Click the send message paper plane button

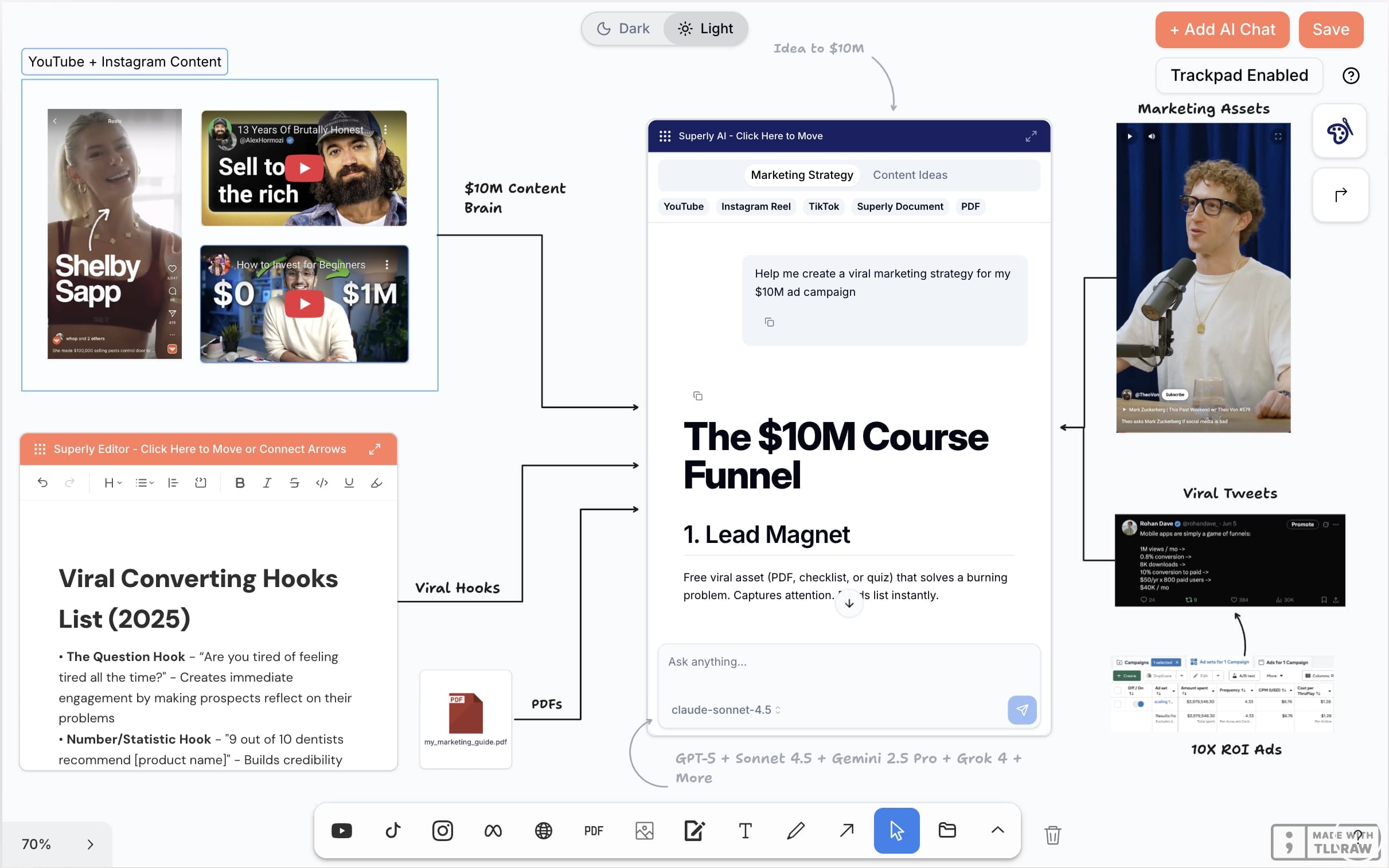pos(1021,710)
